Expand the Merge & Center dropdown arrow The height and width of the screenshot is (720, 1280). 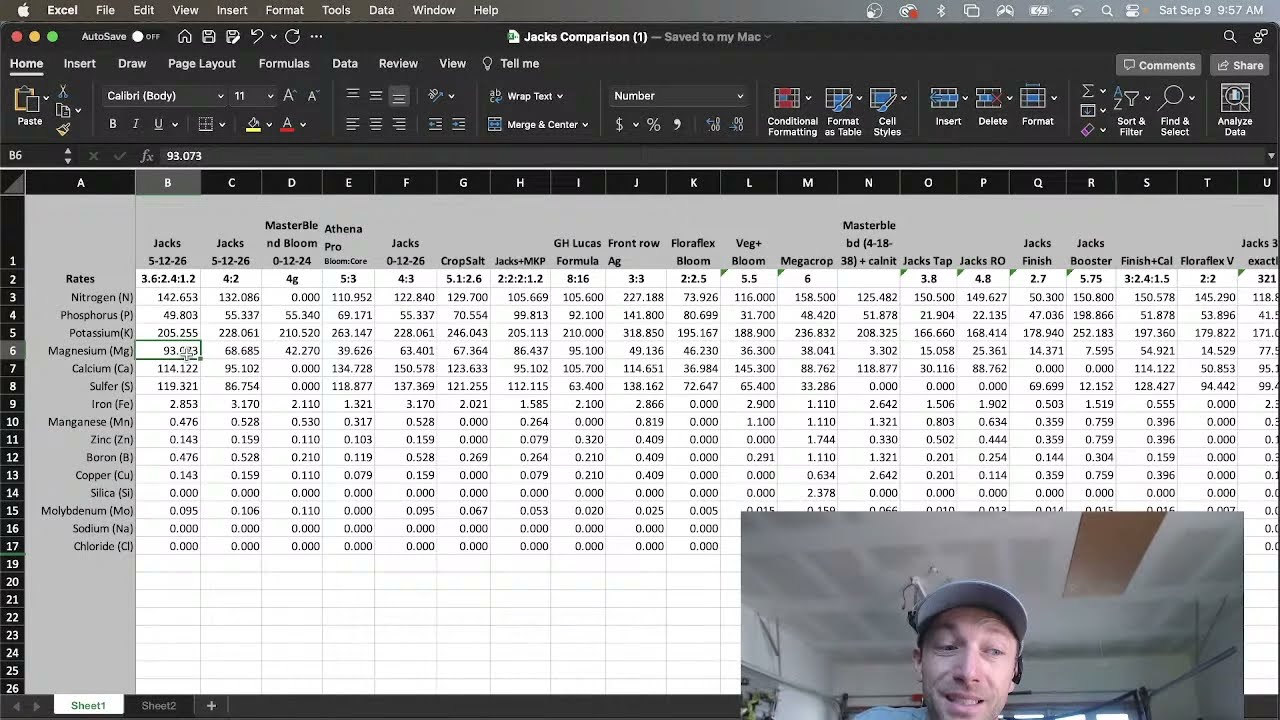pyautogui.click(x=585, y=125)
